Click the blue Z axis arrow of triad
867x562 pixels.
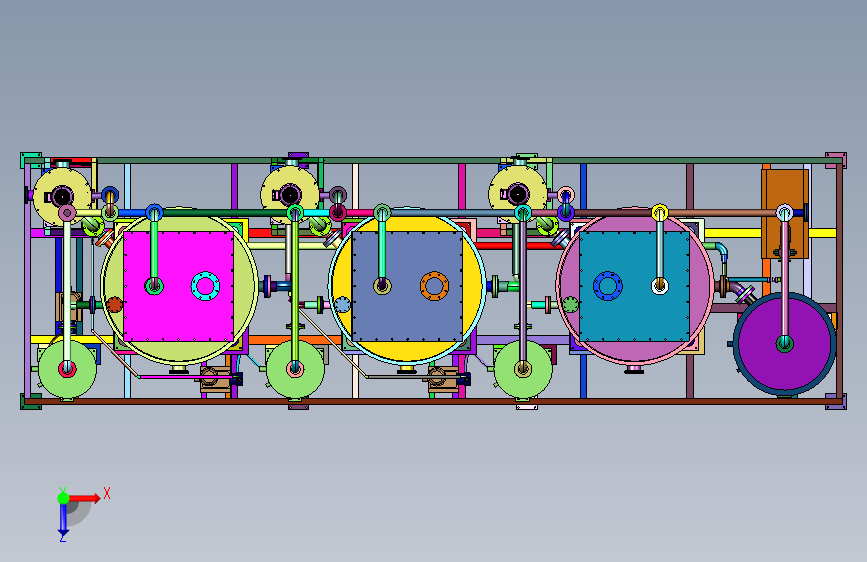[64, 520]
